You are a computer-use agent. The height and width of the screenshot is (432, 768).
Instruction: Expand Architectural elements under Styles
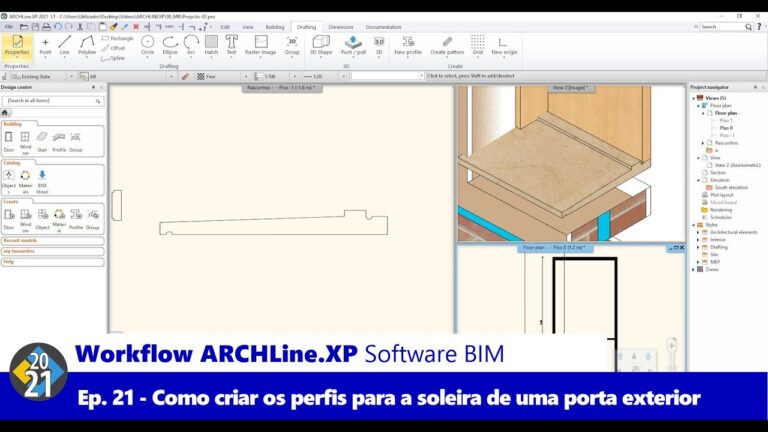[x=698, y=232]
